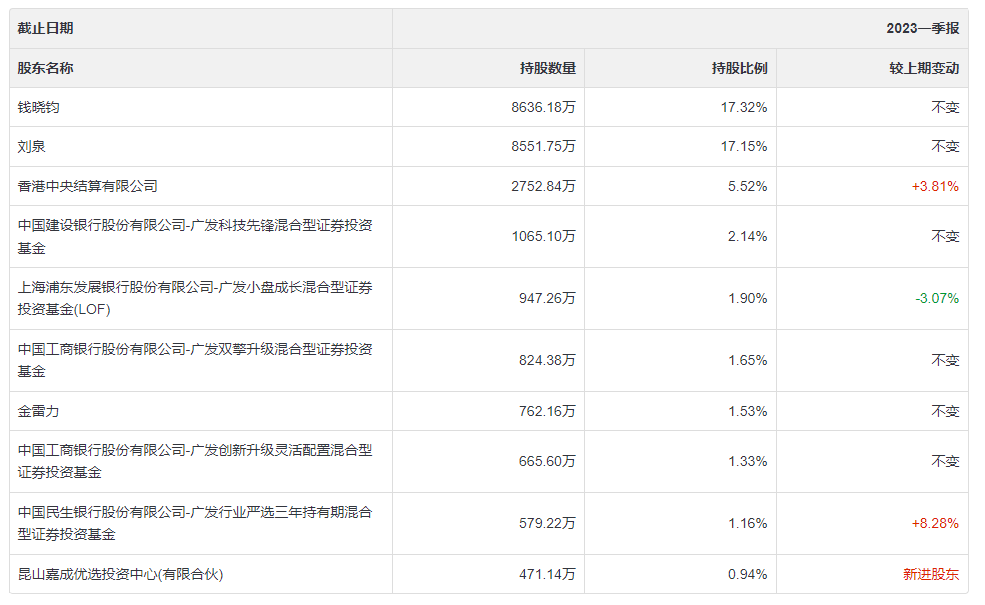This screenshot has height=605, width=985.
Task: Click the 8636.18万 holding amount cell
Action: point(543,107)
